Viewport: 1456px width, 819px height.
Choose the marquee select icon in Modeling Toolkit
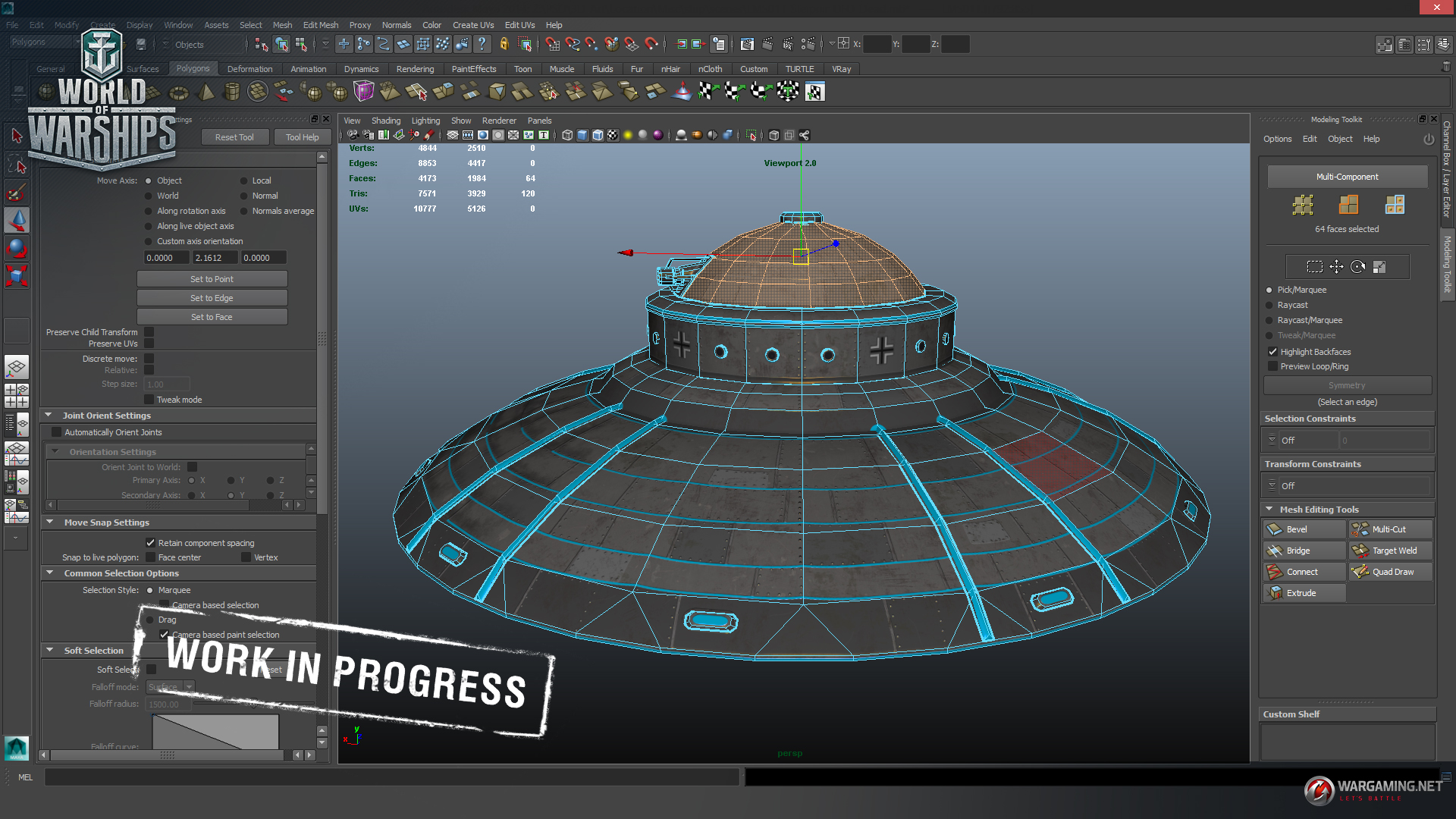tap(1315, 267)
